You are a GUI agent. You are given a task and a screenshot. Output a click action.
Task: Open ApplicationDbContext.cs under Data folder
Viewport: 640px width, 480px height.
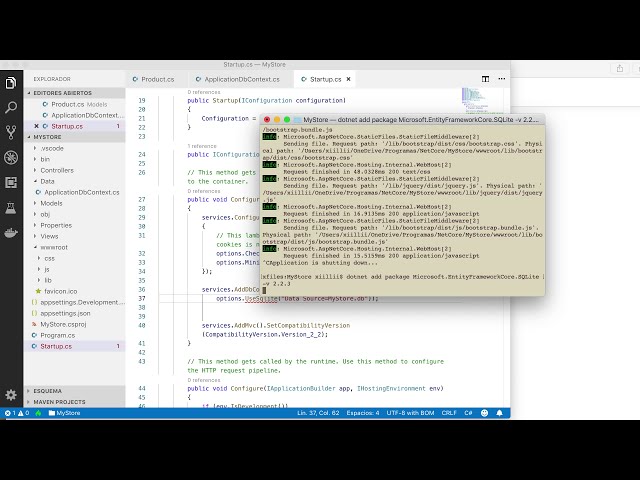click(x=75, y=192)
